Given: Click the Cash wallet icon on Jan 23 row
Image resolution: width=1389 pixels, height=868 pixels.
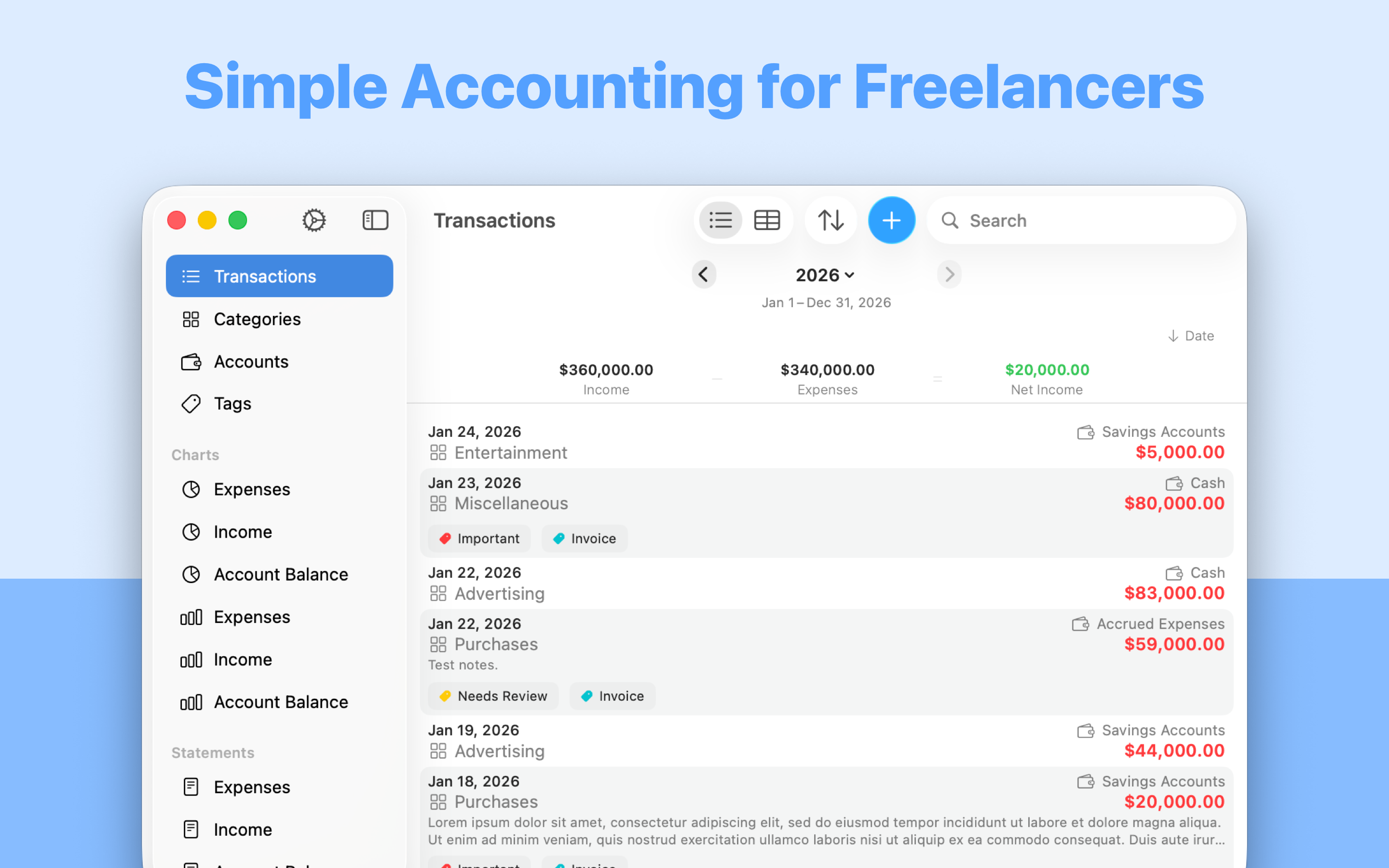Looking at the screenshot, I should [x=1174, y=483].
